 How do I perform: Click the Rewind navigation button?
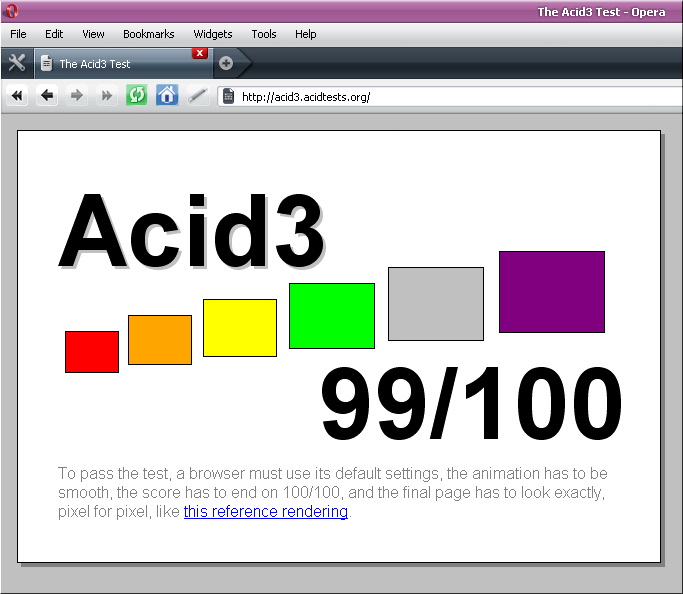click(x=17, y=95)
